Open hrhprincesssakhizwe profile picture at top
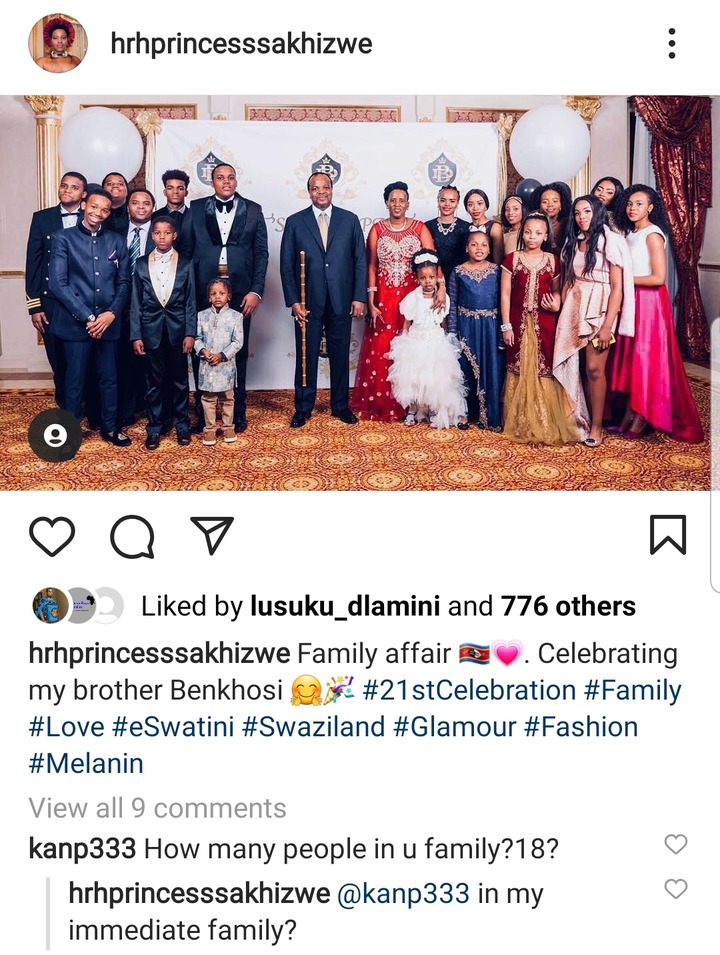The height and width of the screenshot is (955, 720). click(58, 44)
